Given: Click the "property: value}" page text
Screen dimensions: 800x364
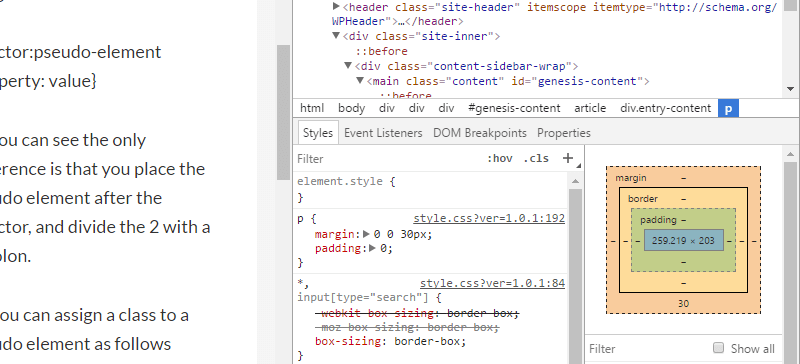Looking at the screenshot, I should [x=48, y=81].
